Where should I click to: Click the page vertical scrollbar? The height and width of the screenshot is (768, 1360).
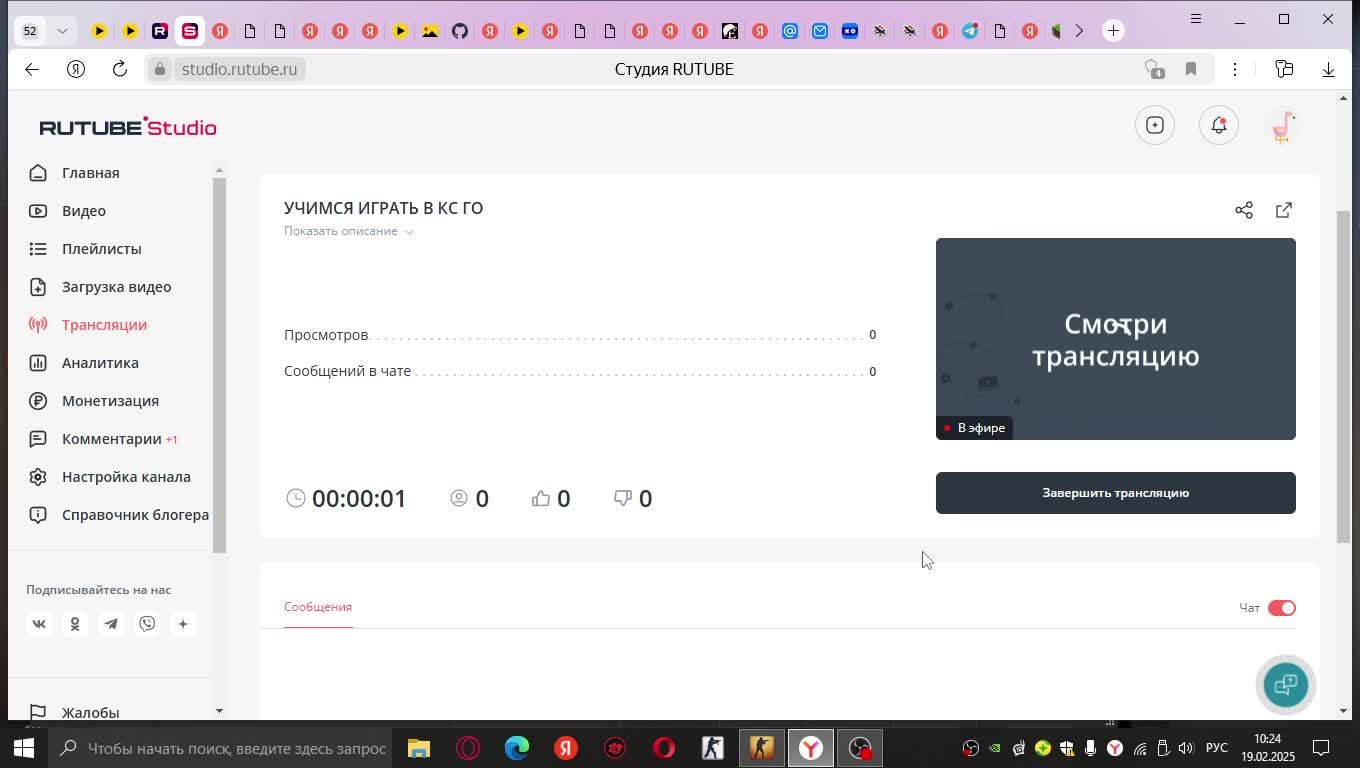[x=1343, y=376]
